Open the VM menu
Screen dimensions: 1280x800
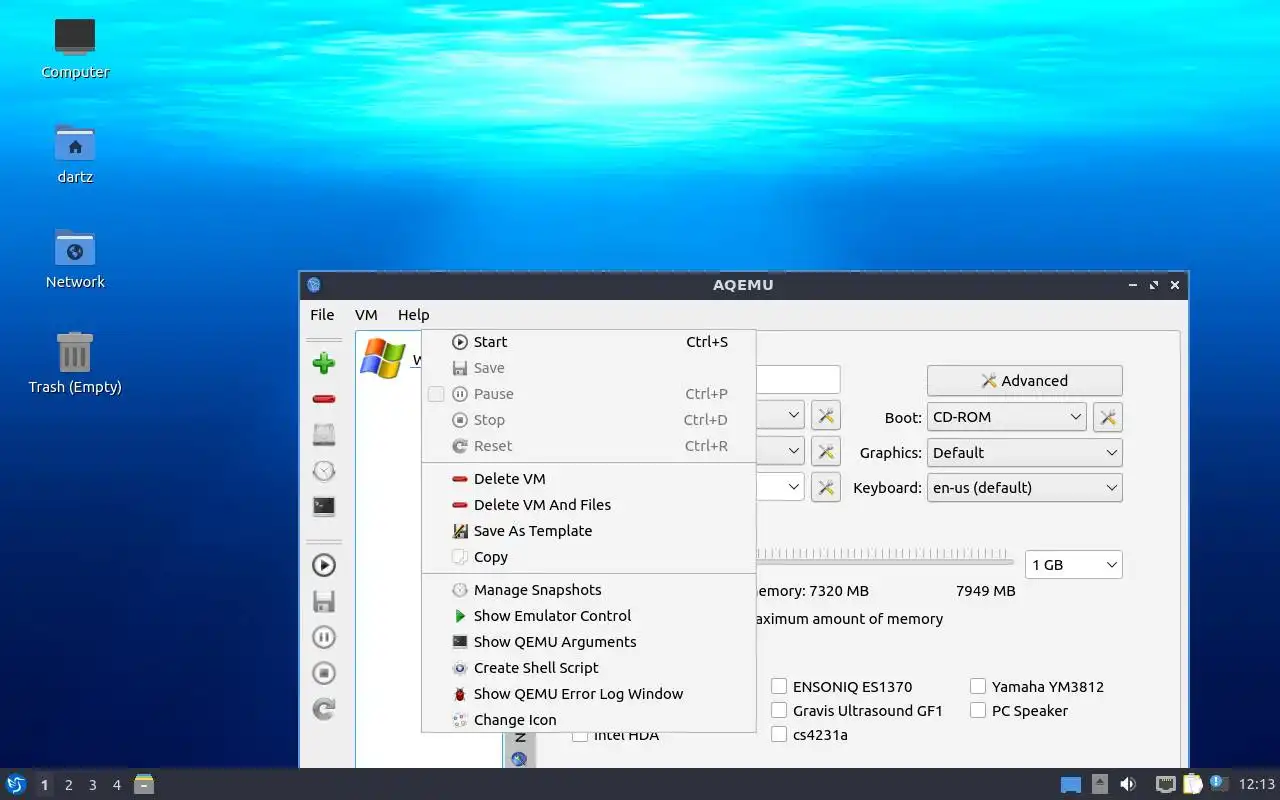click(366, 314)
